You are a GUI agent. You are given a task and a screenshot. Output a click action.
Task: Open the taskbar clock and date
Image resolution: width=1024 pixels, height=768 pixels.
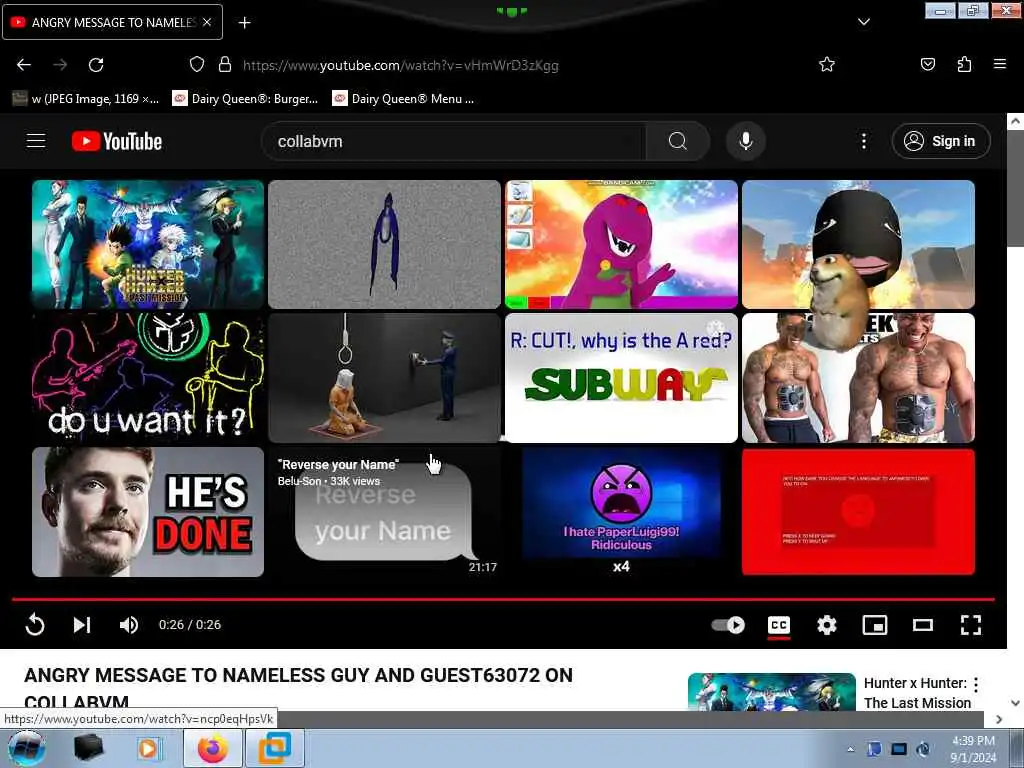[x=973, y=749]
